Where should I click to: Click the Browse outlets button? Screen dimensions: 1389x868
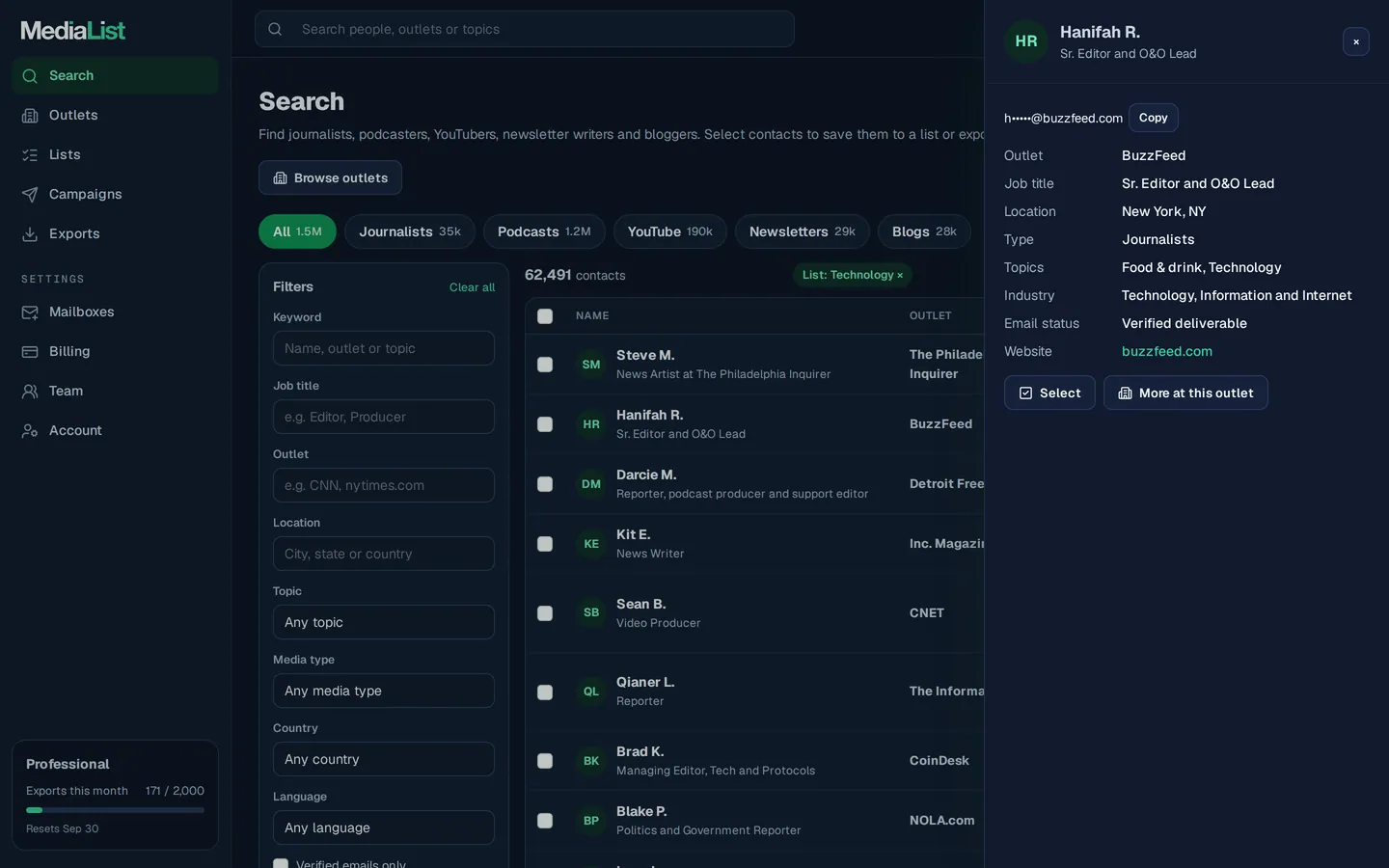point(330,177)
